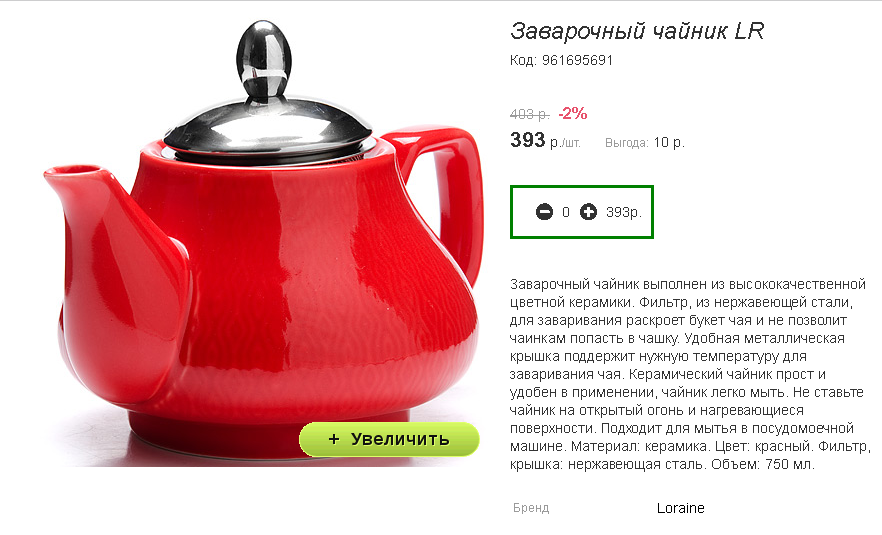Select the quantity value 0
This screenshot has height=535, width=882.
pos(566,212)
